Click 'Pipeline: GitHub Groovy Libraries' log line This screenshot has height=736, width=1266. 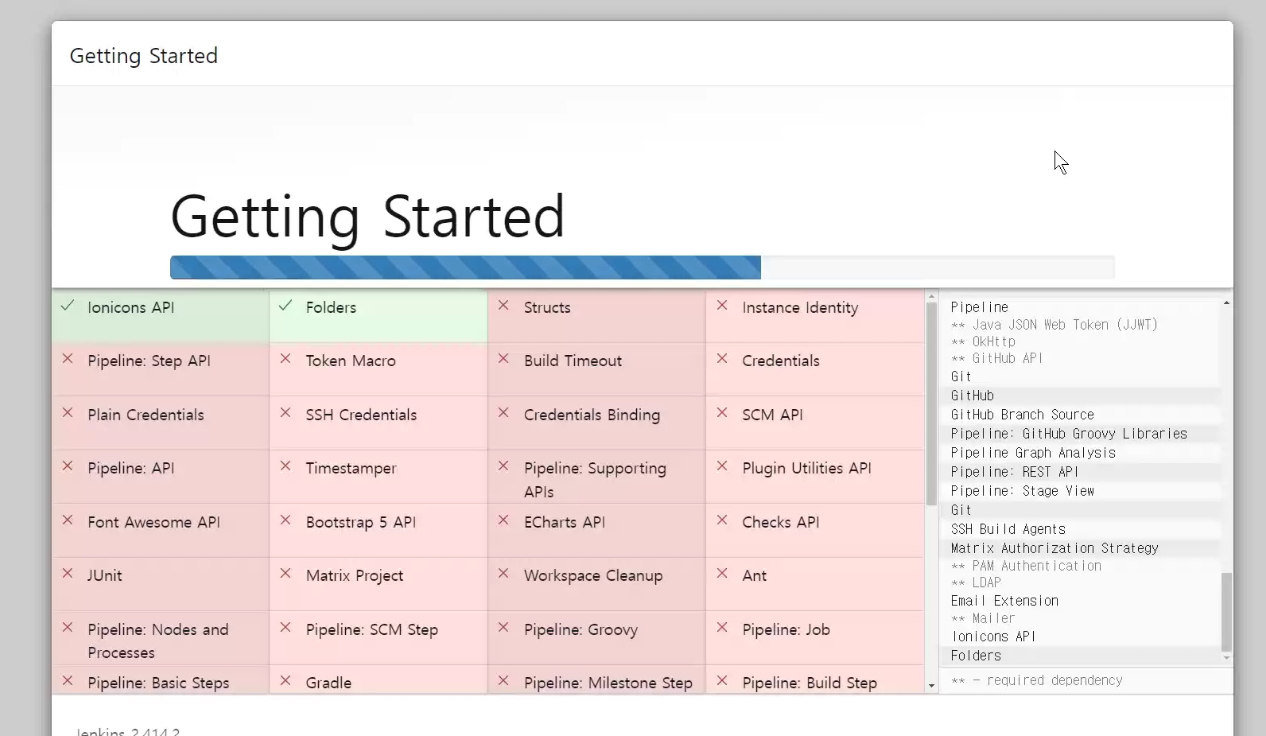(x=1069, y=433)
